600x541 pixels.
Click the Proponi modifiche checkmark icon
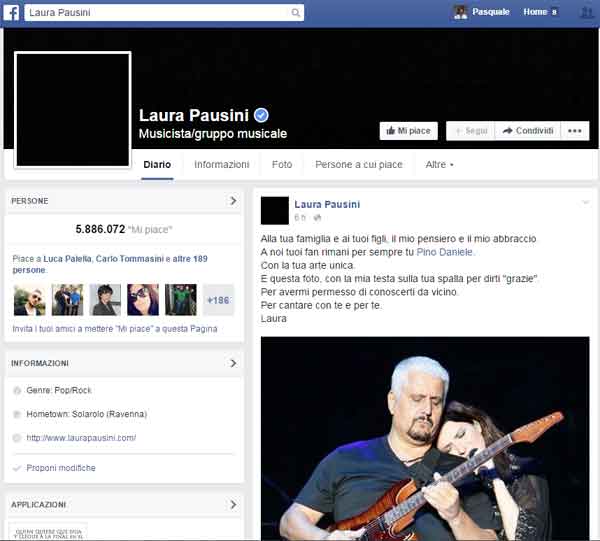coord(17,468)
